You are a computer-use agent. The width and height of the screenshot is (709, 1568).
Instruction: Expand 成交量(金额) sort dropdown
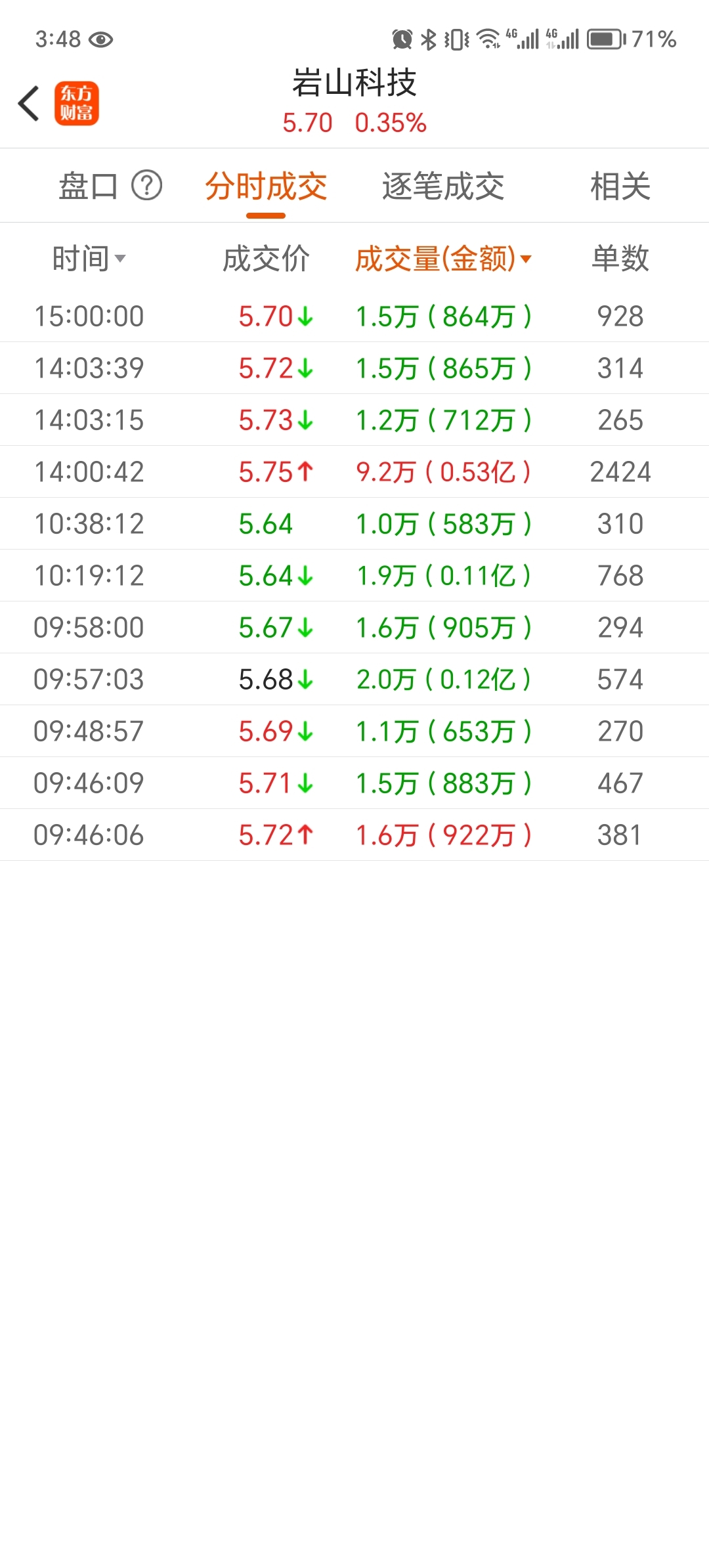point(525,259)
